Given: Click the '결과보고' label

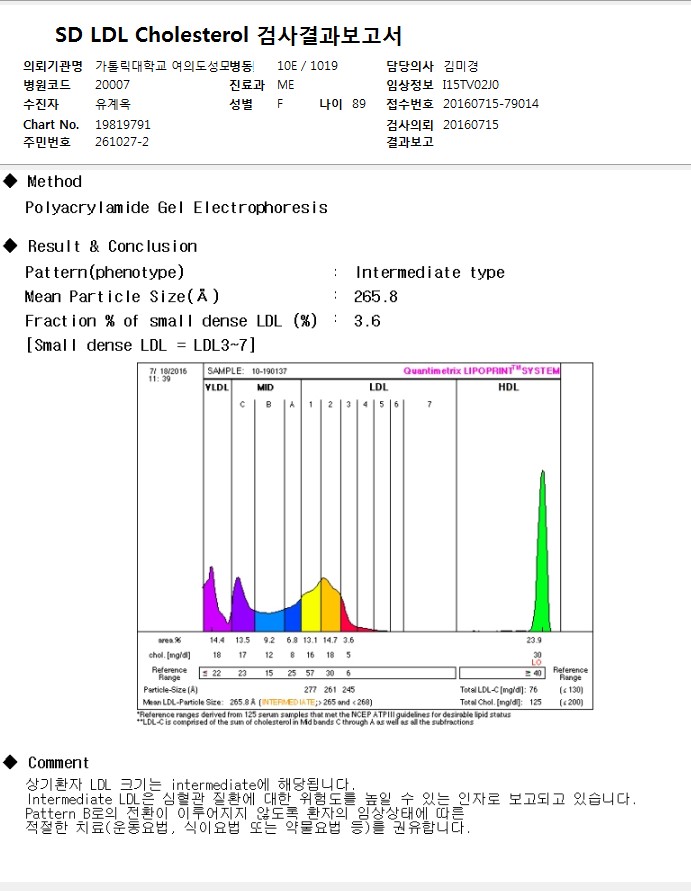Looking at the screenshot, I should [x=410, y=142].
